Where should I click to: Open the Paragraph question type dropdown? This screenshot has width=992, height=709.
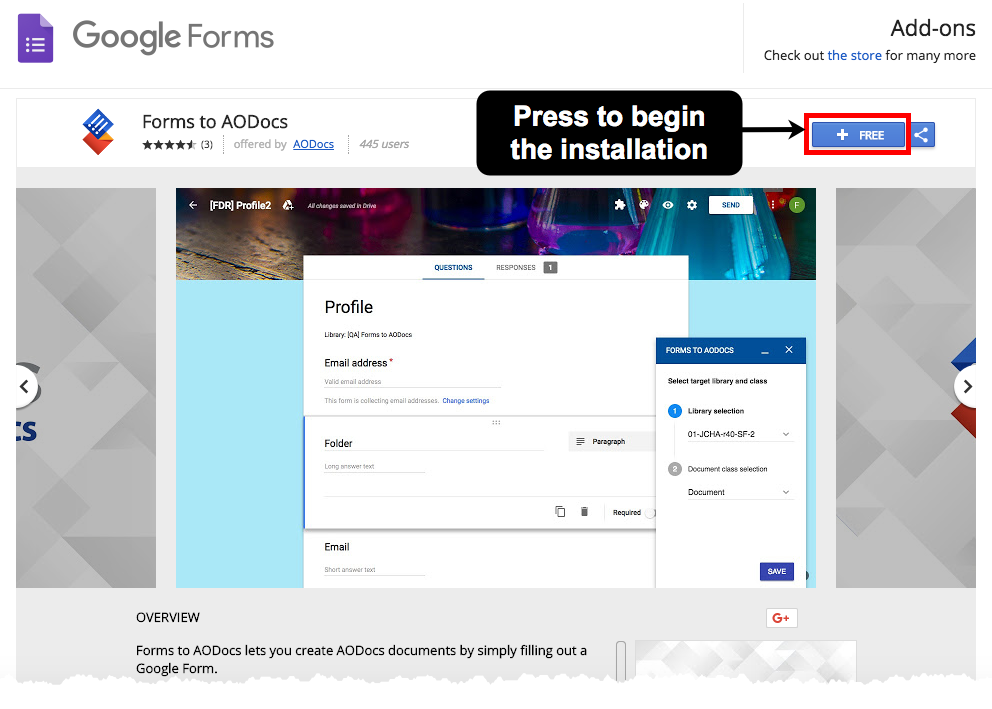(x=611, y=441)
